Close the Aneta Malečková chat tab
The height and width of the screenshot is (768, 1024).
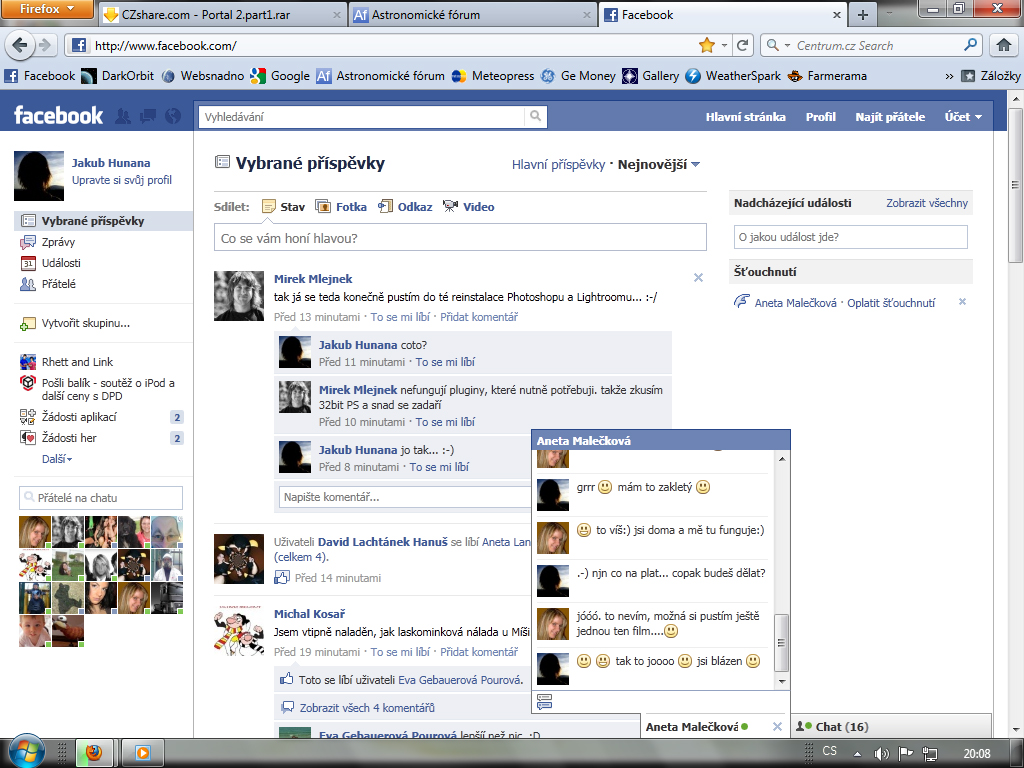click(777, 727)
